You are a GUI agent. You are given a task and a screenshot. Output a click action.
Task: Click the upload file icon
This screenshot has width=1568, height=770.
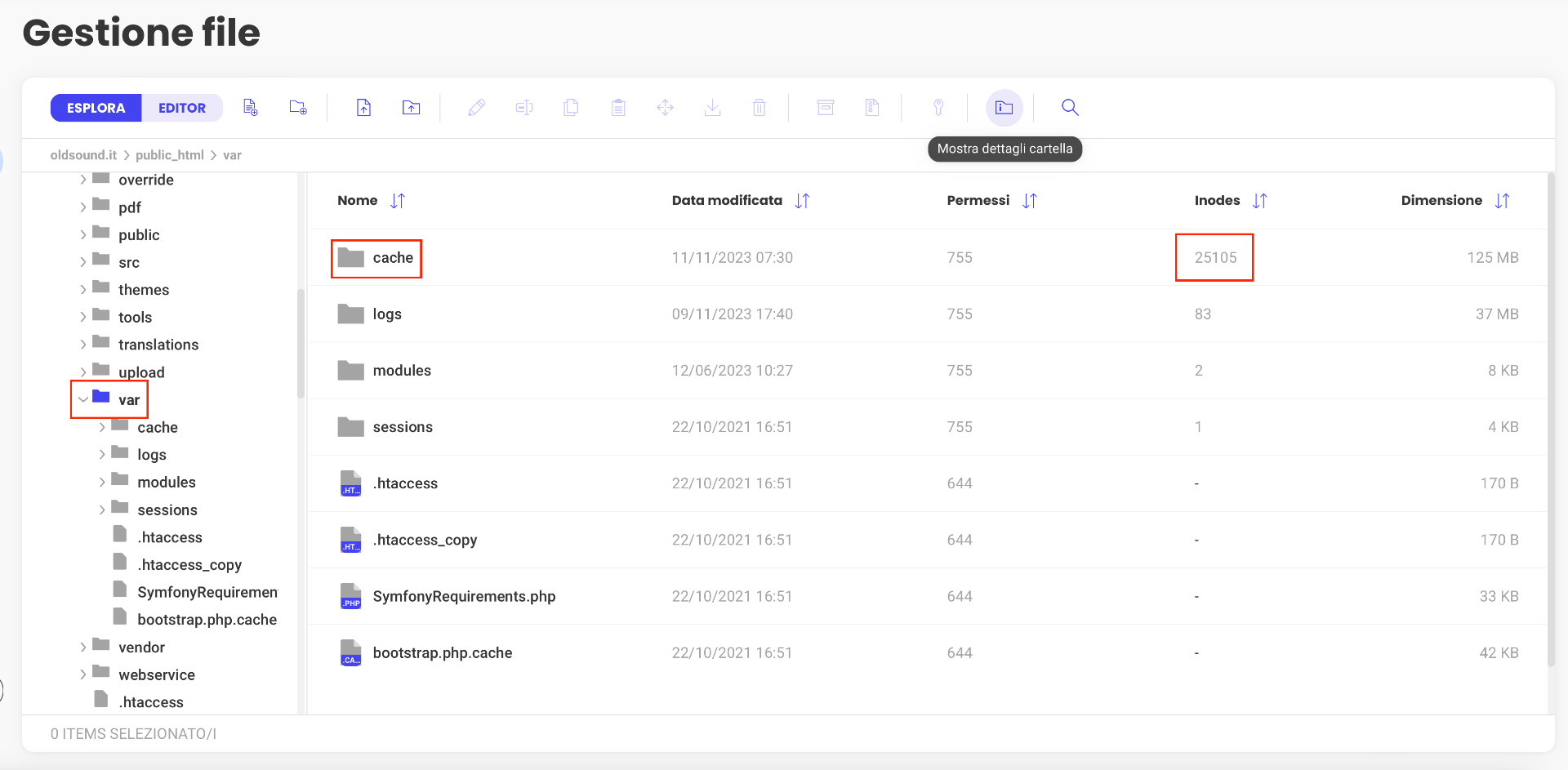tap(363, 107)
